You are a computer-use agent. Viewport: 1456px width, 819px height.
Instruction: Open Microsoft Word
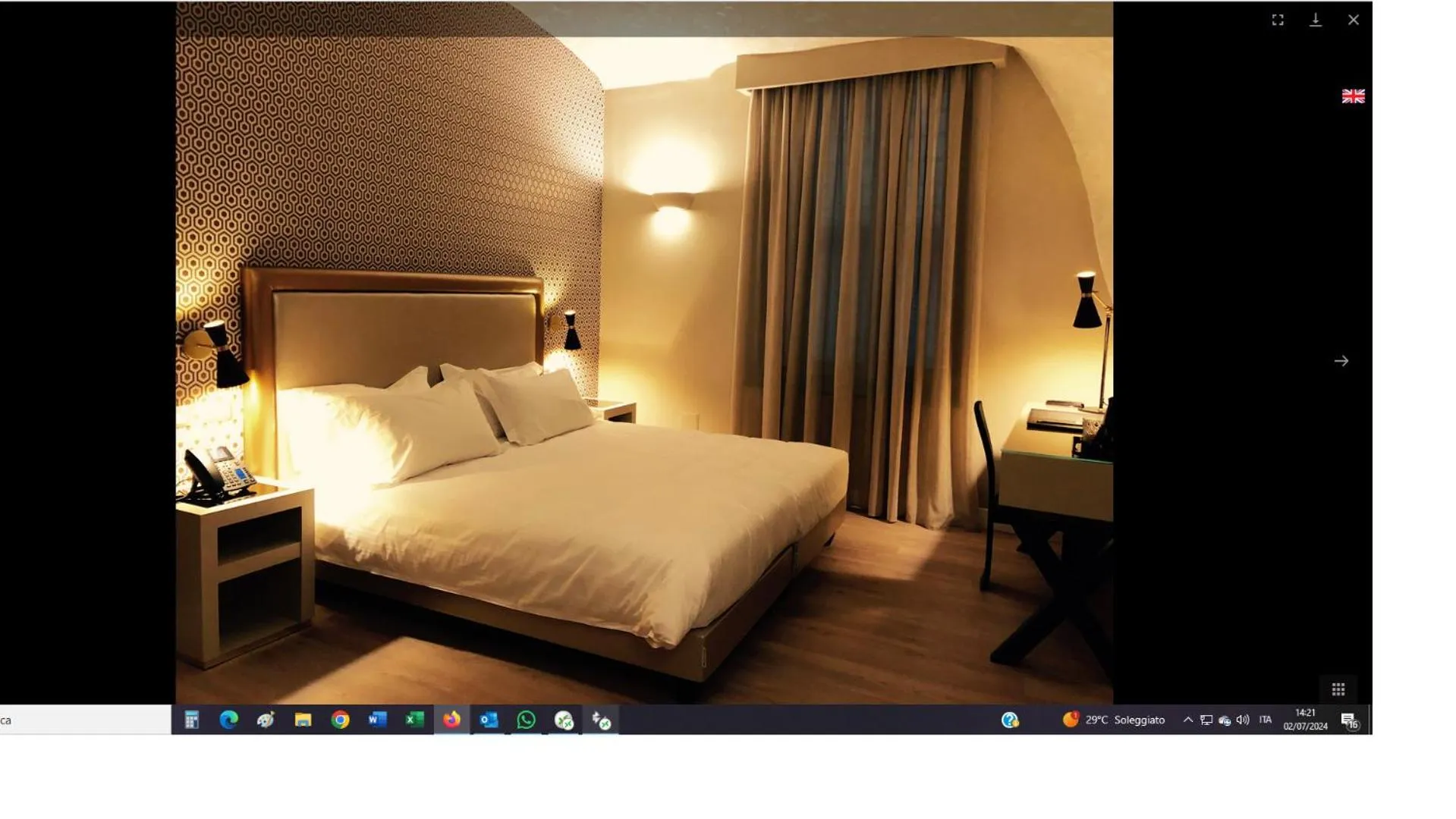[377, 720]
